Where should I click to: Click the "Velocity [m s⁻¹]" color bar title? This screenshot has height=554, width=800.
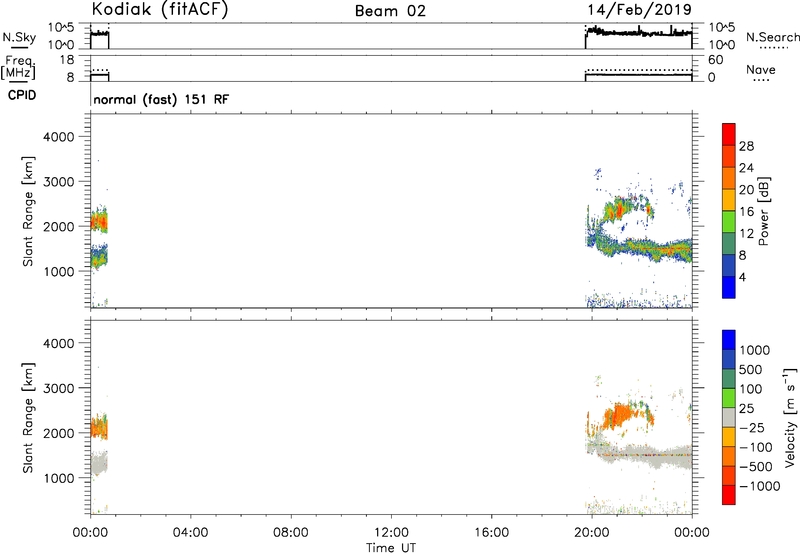[x=790, y=417]
